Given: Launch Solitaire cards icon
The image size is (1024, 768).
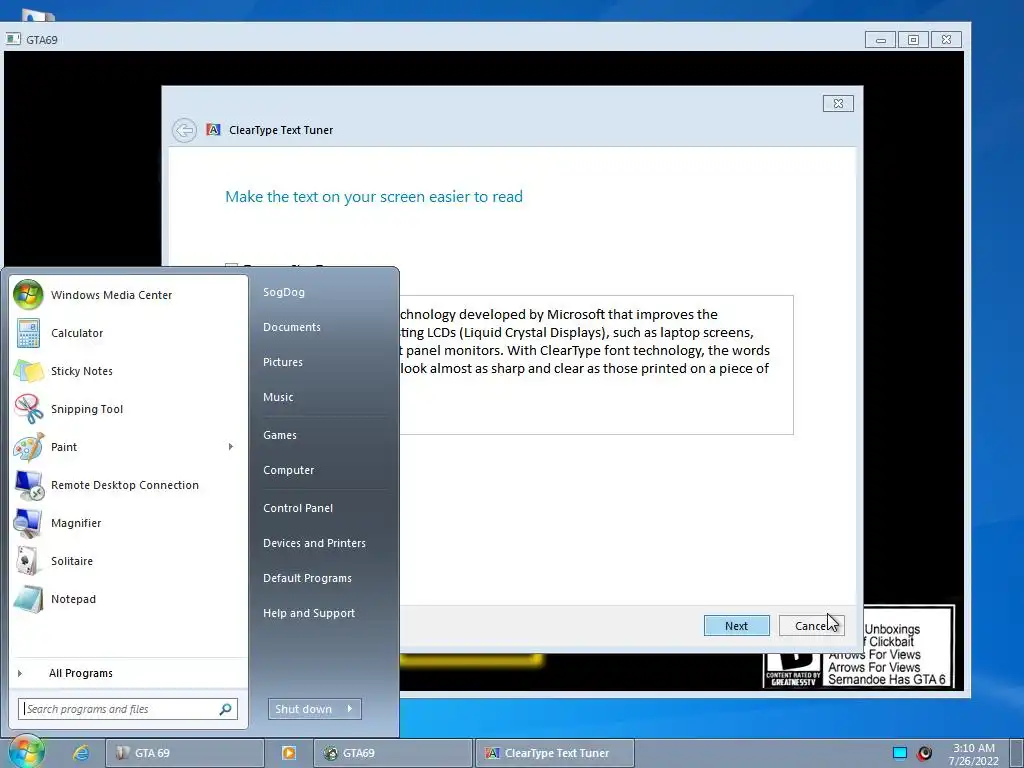Looking at the screenshot, I should (28, 561).
